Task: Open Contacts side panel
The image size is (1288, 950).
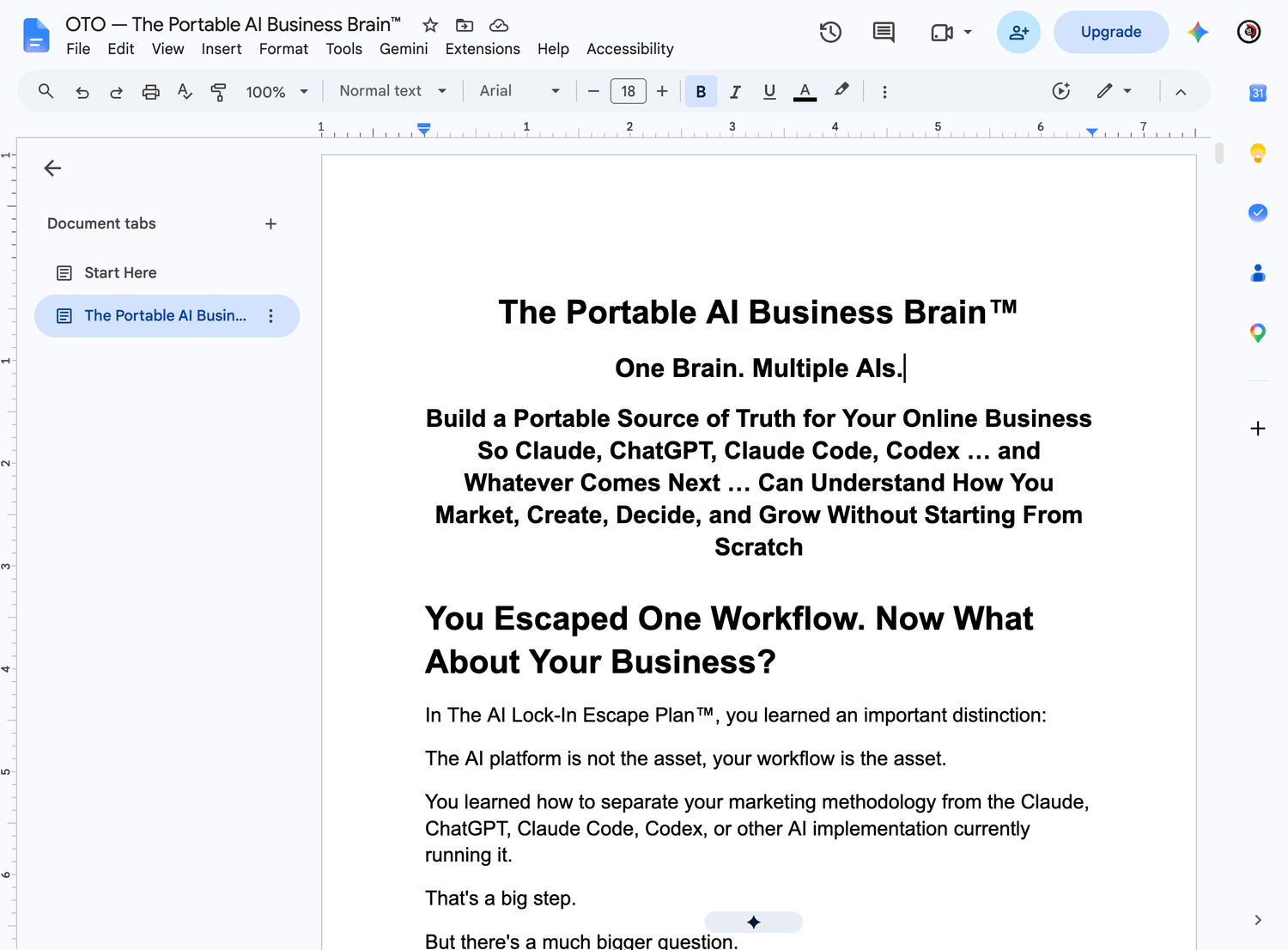Action: 1257,273
